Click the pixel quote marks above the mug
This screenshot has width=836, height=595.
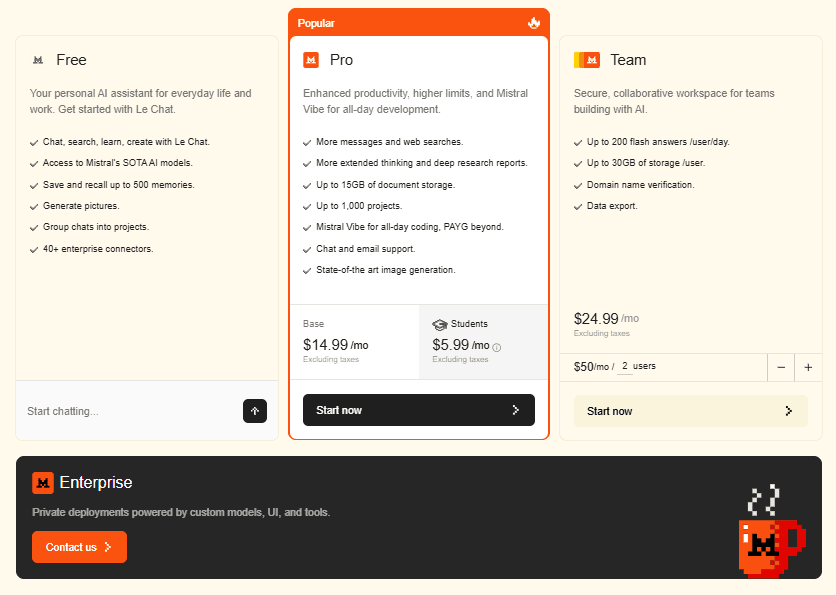coord(763,499)
